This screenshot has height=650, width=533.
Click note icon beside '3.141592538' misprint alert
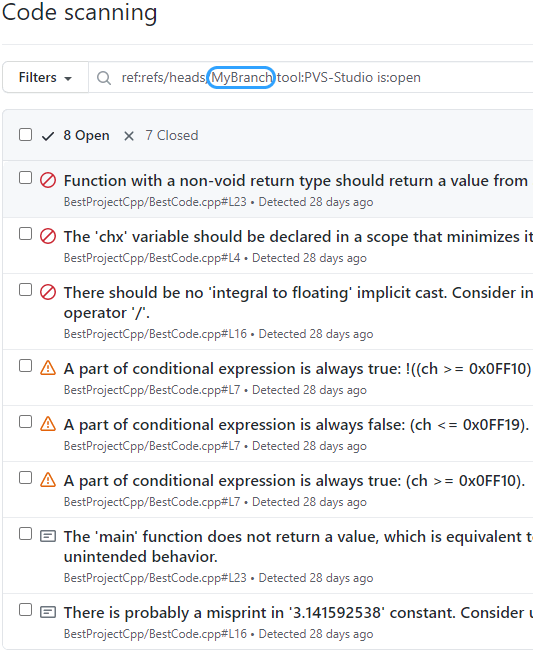[48, 612]
